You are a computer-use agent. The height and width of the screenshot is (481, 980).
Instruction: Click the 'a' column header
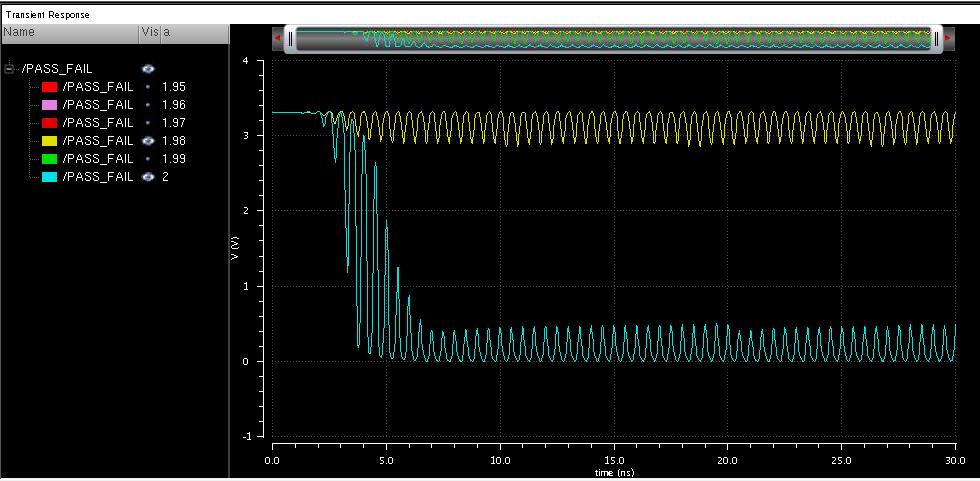tap(194, 32)
